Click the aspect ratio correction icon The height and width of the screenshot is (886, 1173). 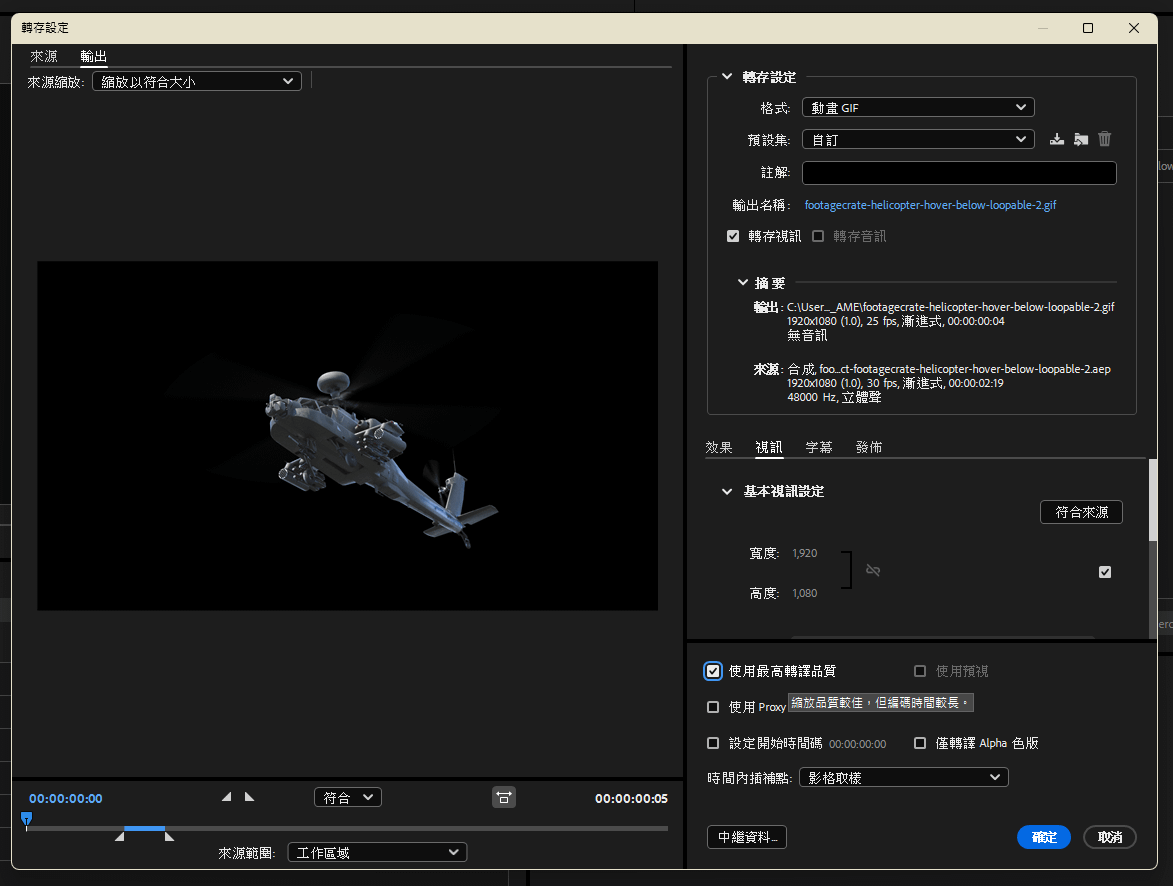(x=504, y=797)
